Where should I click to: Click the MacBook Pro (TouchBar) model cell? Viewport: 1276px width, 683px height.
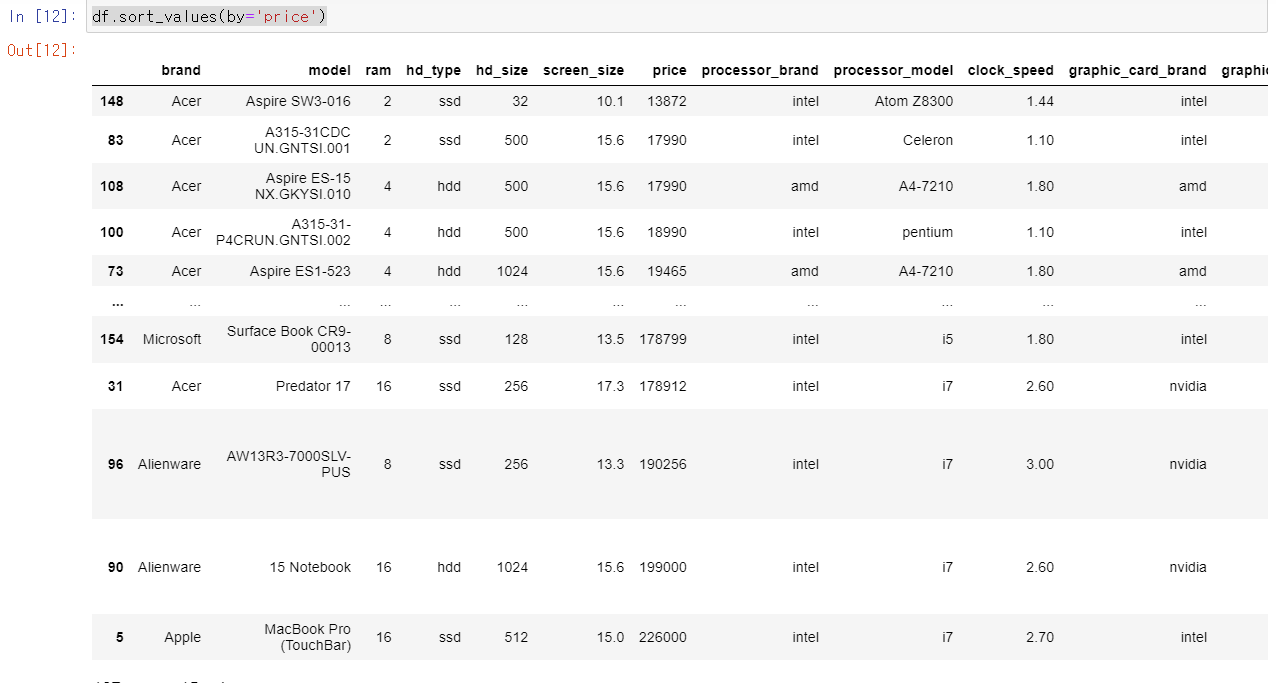[307, 637]
